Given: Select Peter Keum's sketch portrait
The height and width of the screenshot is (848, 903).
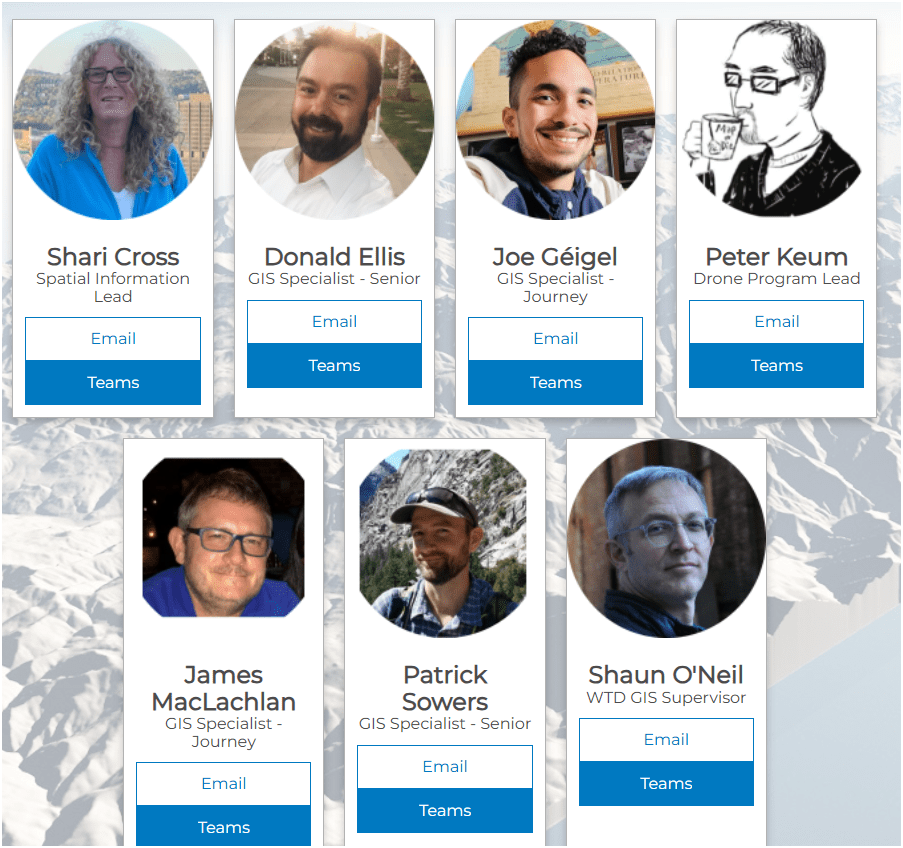Looking at the screenshot, I should coord(776,119).
